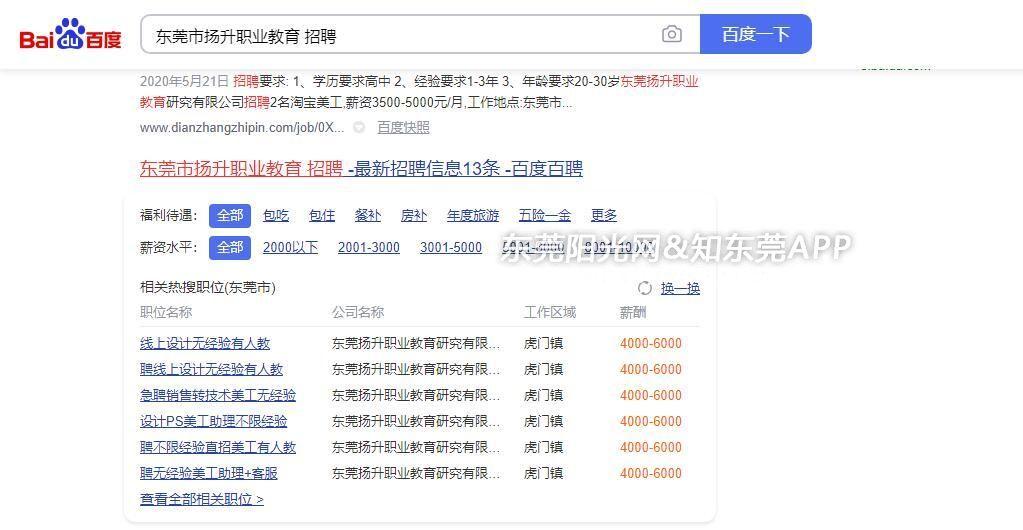Filter benefits by 包吃
1023x530 pixels.
click(x=275, y=215)
